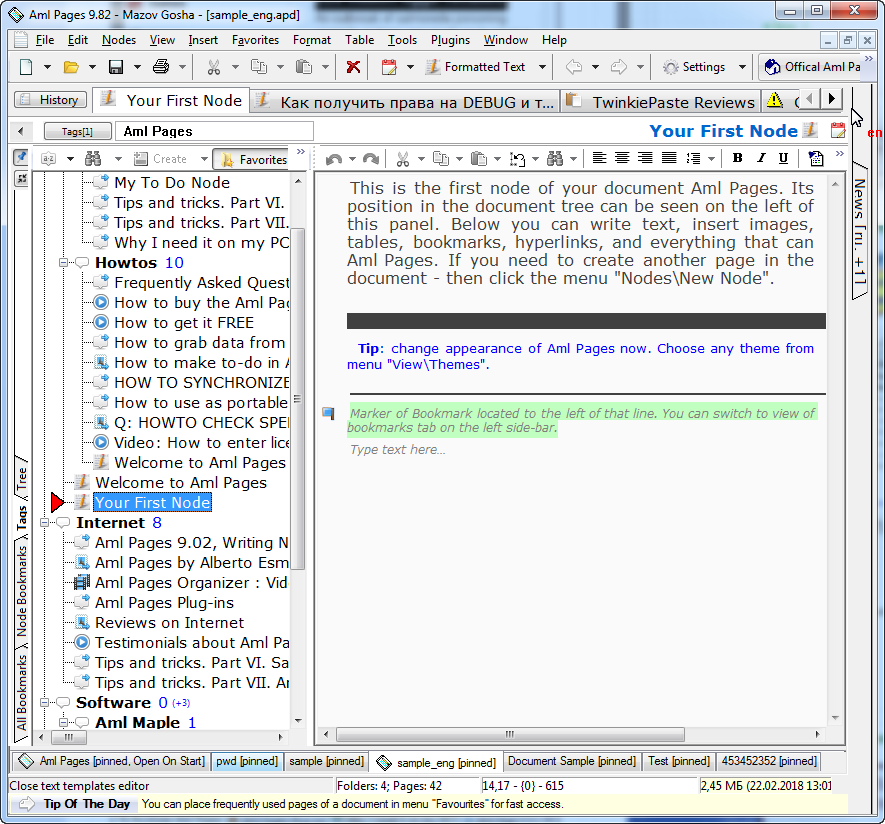
Task: Open the Plugins menu
Action: coord(450,40)
